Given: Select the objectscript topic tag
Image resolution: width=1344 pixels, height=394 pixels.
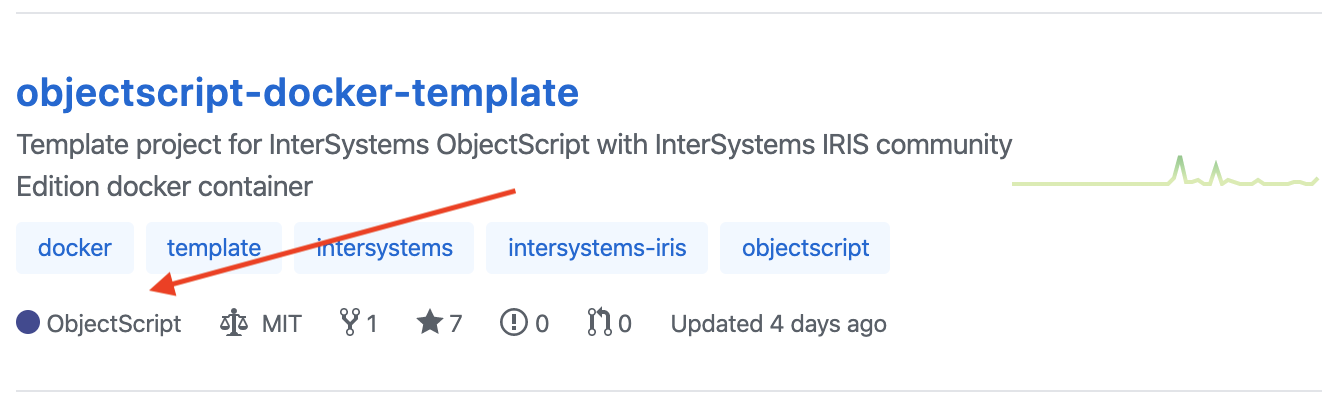Looking at the screenshot, I should pos(805,247).
